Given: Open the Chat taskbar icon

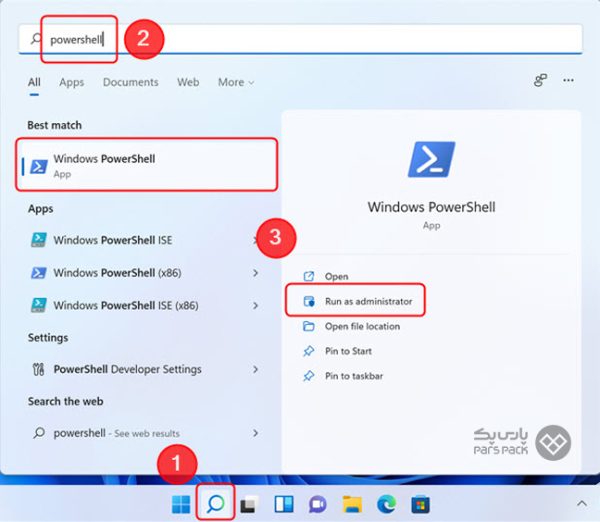Looking at the screenshot, I should 316,503.
